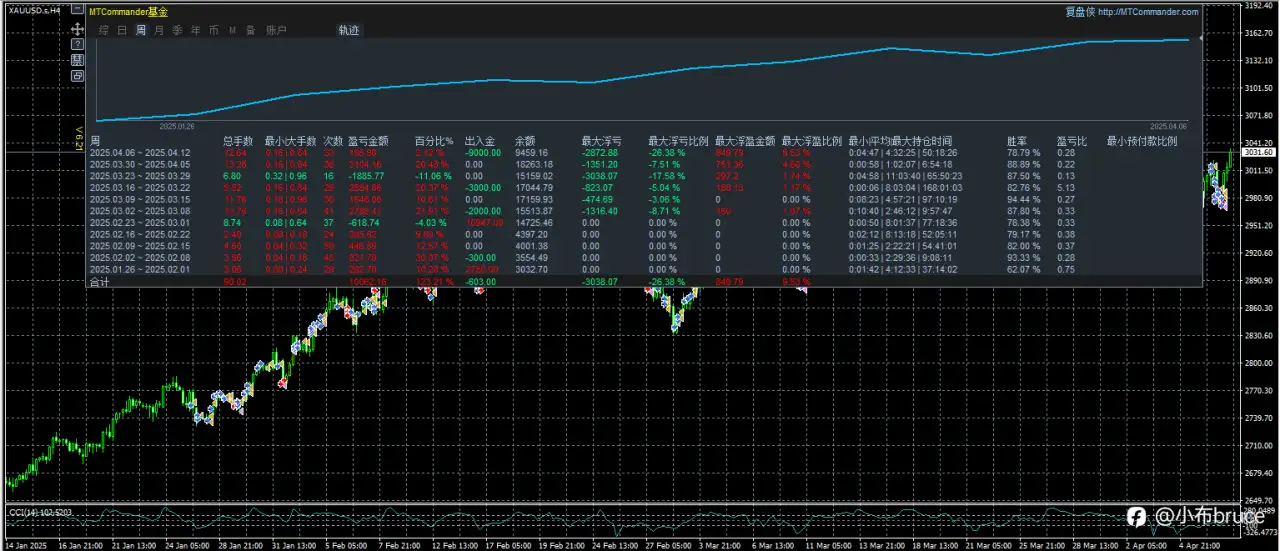Open the MTCommander.com link

pos(1148,12)
